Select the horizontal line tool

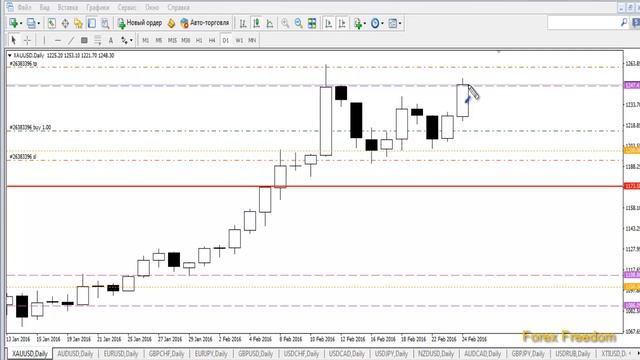click(58, 40)
